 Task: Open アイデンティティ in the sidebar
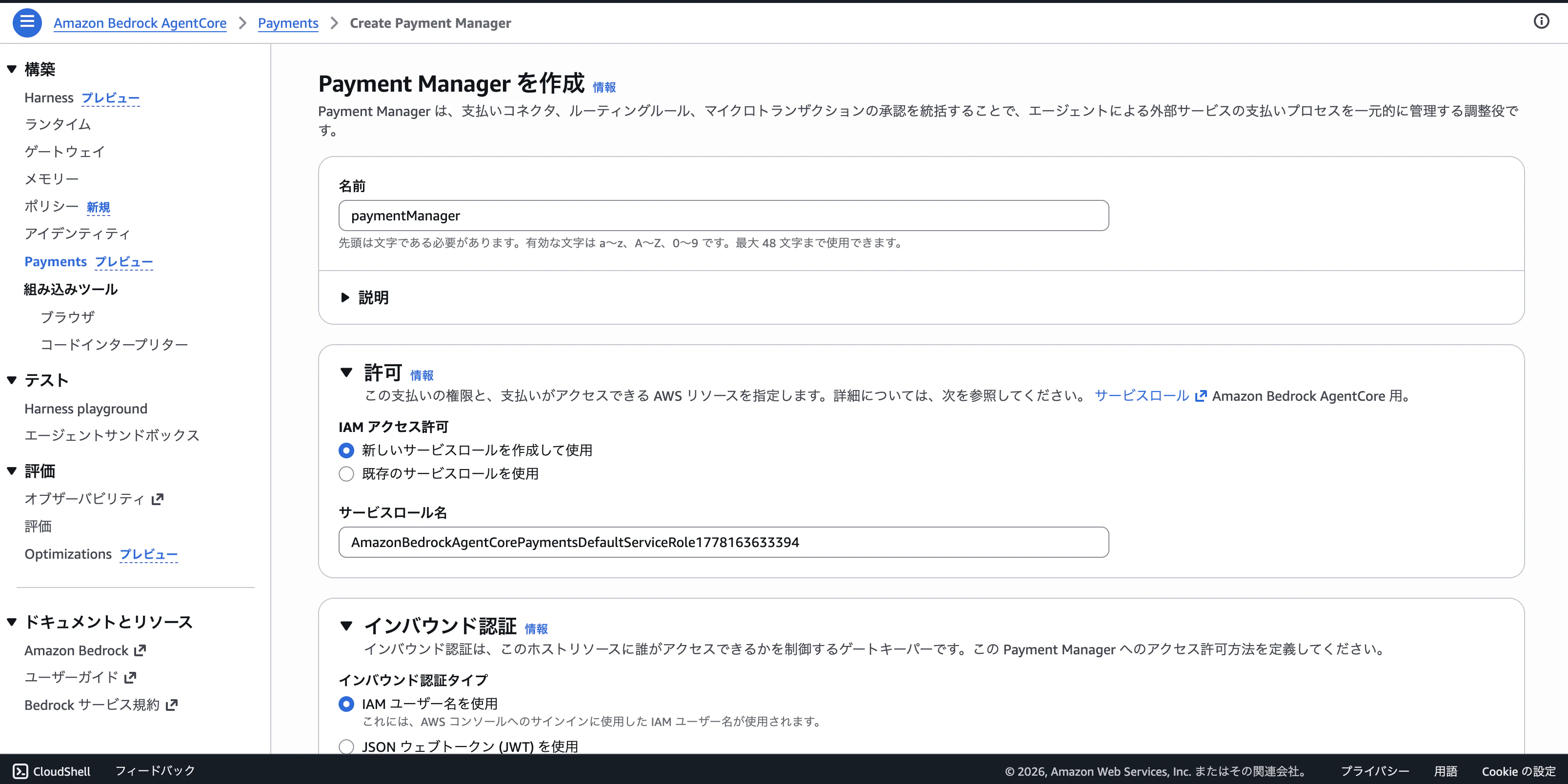pos(77,234)
